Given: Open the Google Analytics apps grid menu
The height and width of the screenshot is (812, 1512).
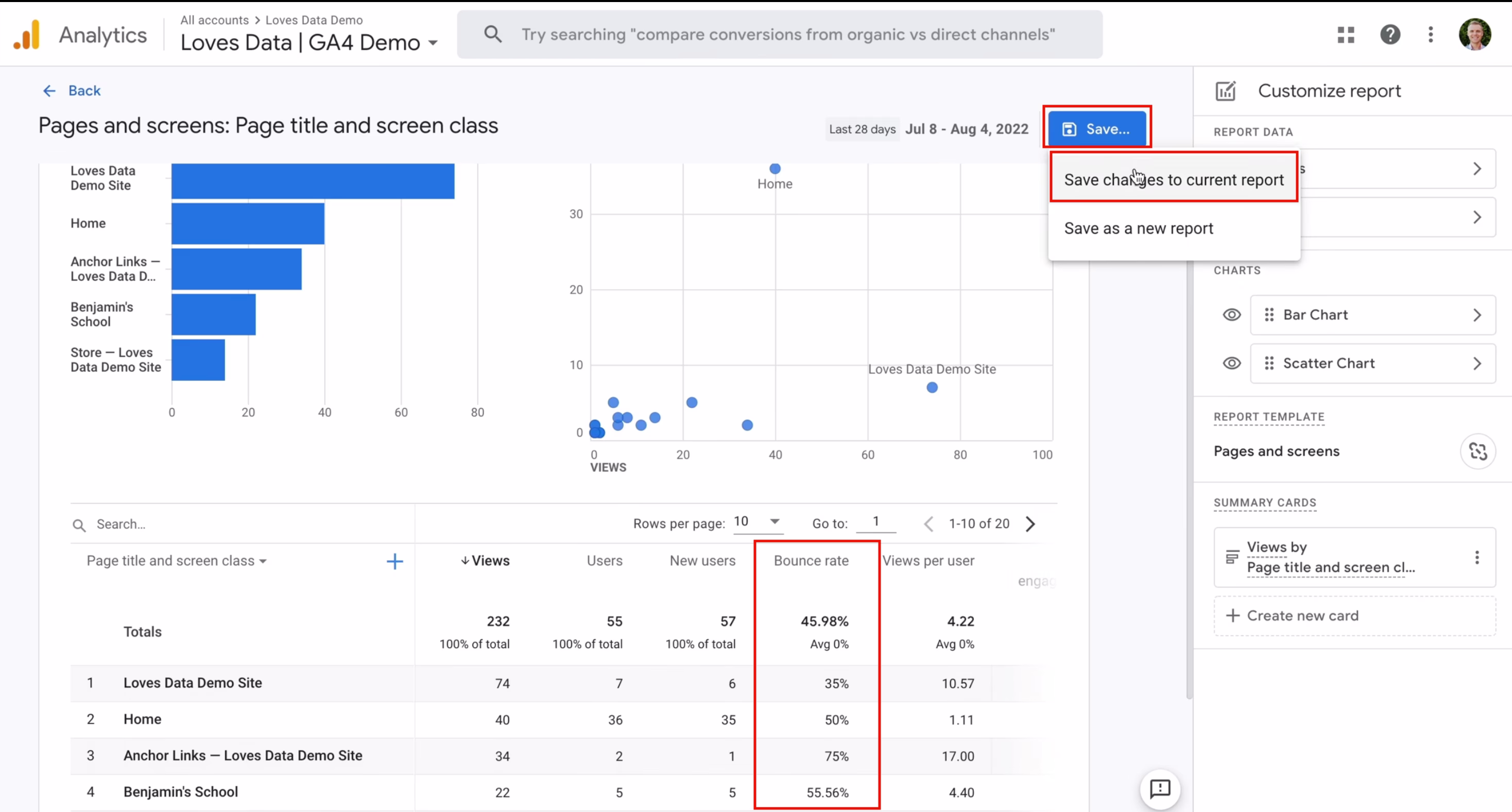Looking at the screenshot, I should [1345, 35].
